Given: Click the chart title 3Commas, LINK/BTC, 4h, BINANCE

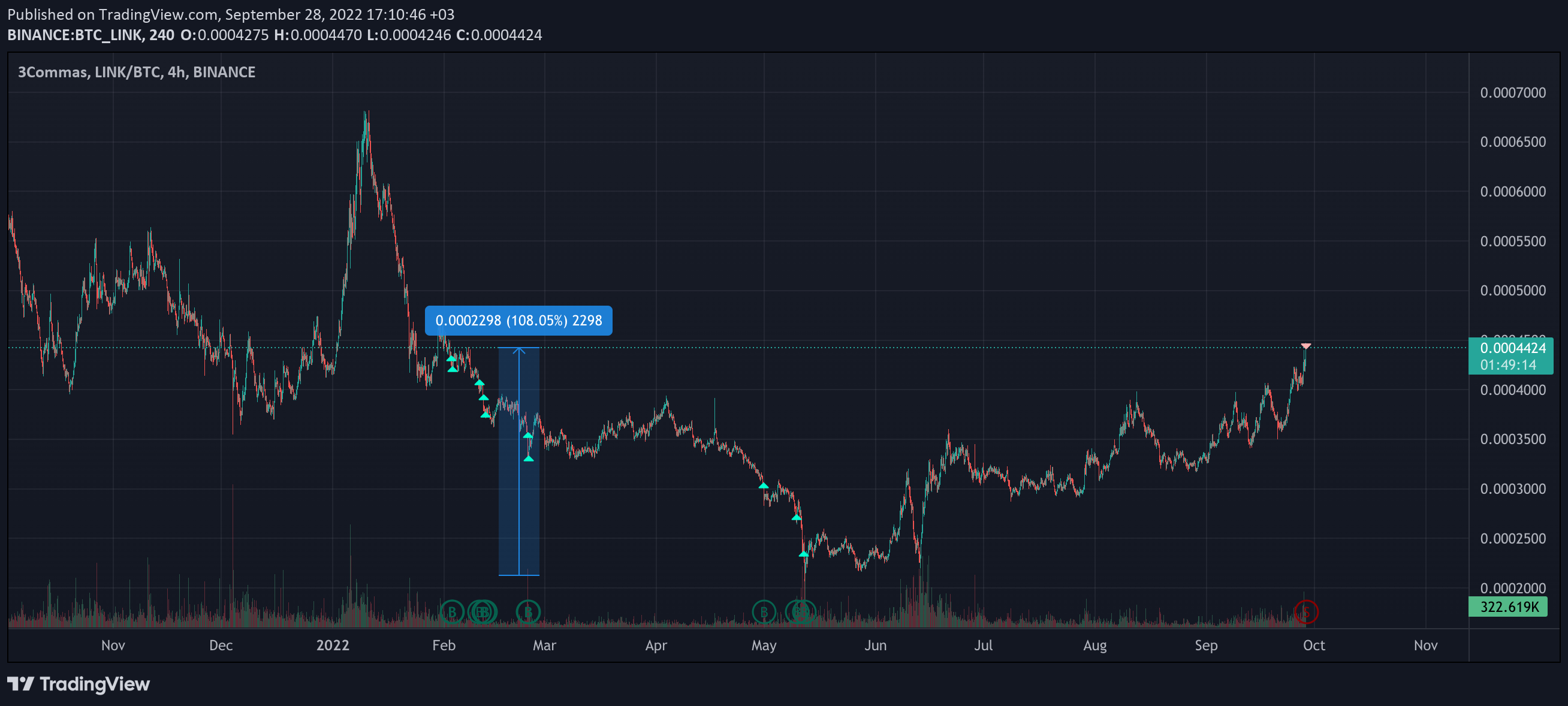Looking at the screenshot, I should tap(136, 73).
